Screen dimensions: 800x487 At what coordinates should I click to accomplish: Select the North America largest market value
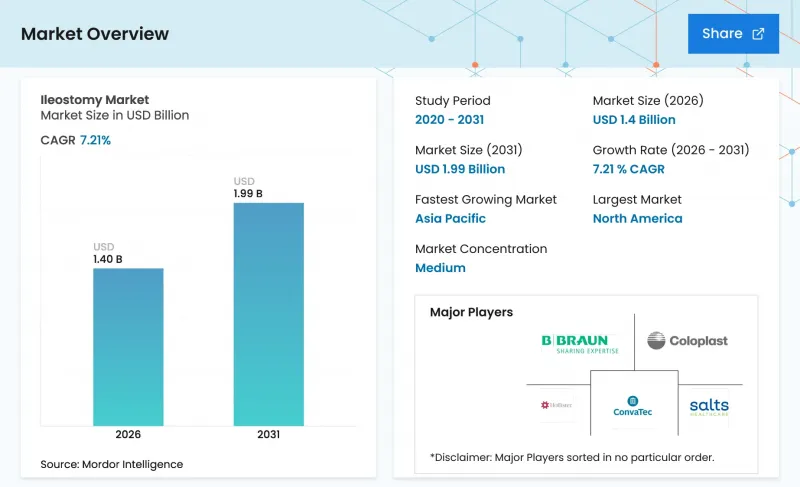tap(637, 218)
